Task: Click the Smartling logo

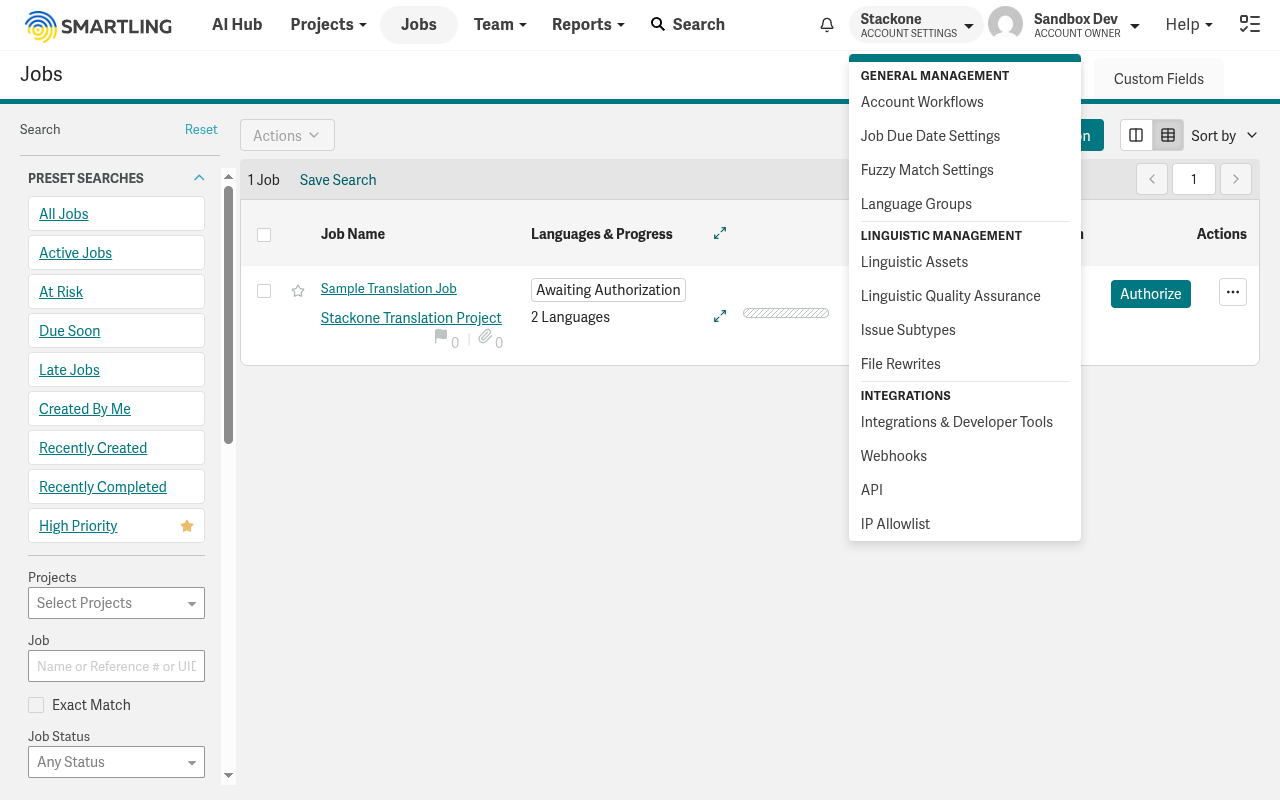Action: 98,25
